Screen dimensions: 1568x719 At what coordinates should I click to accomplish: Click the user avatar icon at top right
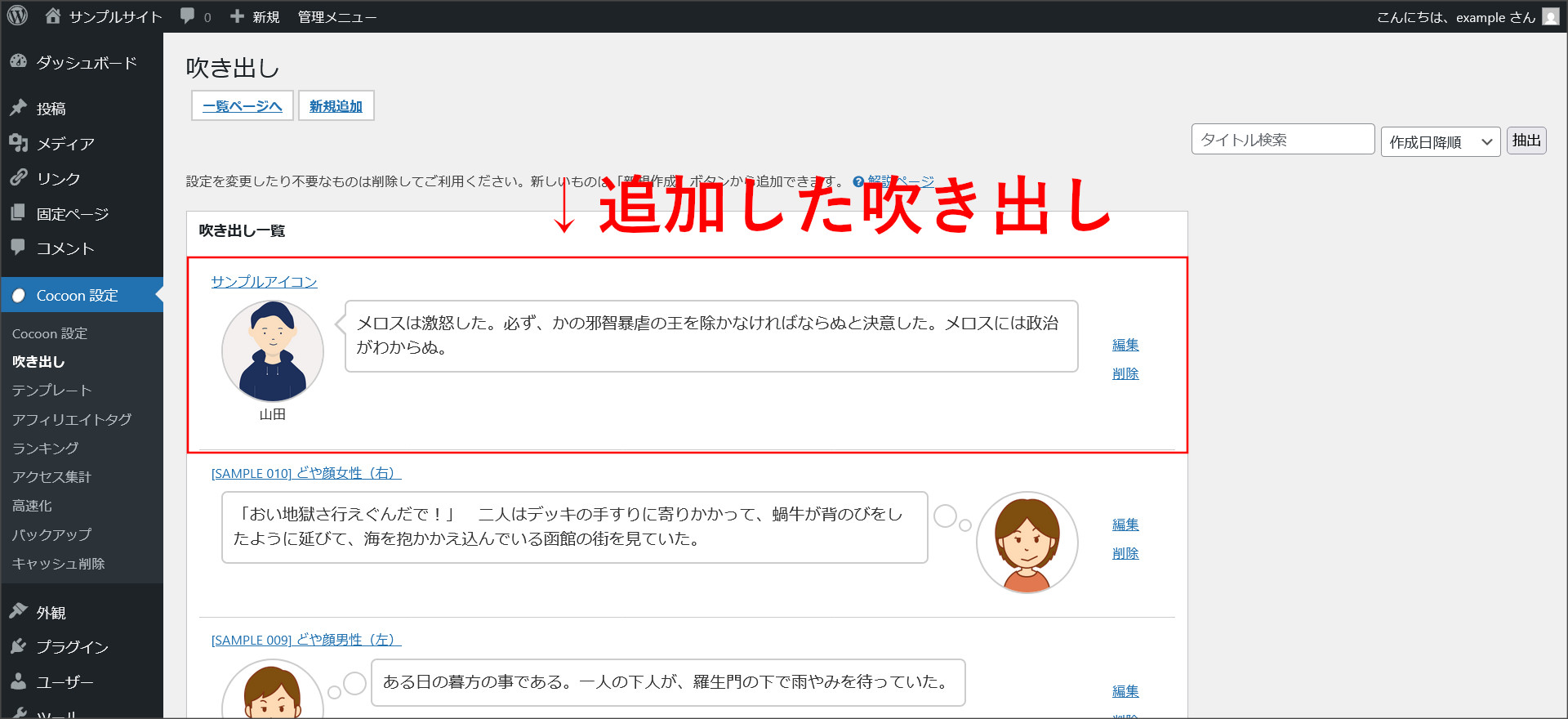[x=1551, y=16]
